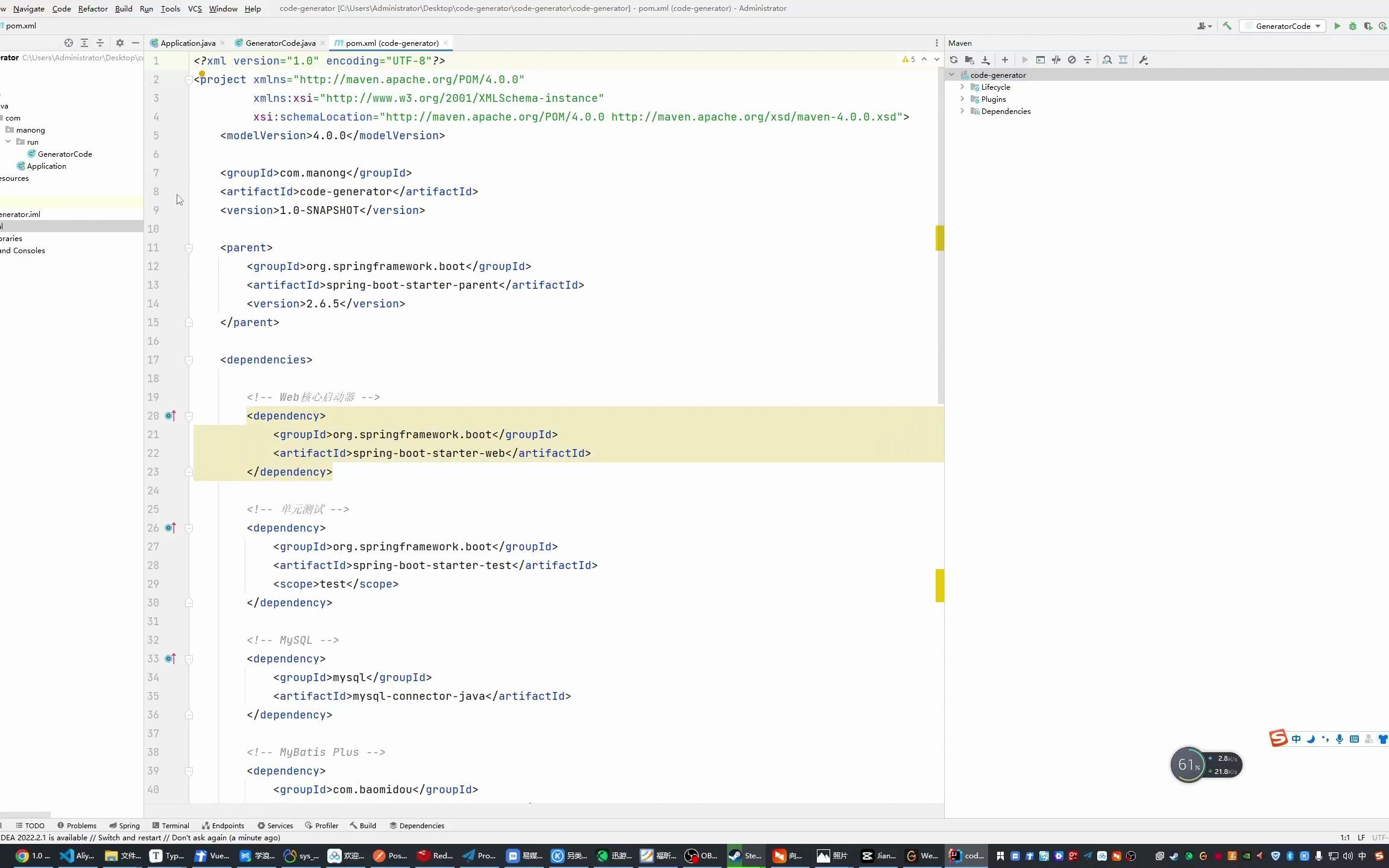Reload all Maven projects

(x=954, y=60)
